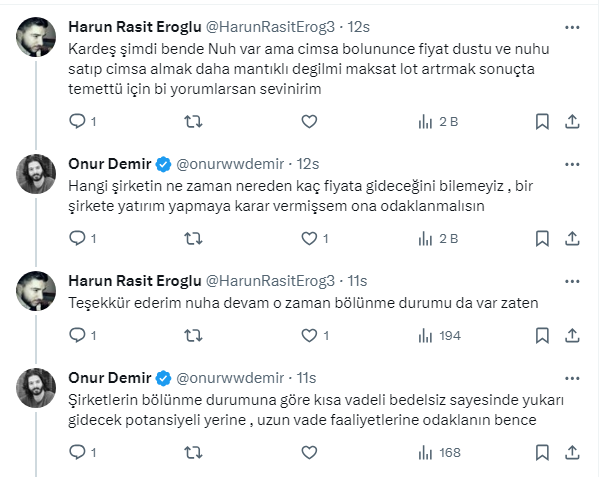Share Harun's 'Teşekkür ederim' tweet
This screenshot has height=477, width=609.
572,335
